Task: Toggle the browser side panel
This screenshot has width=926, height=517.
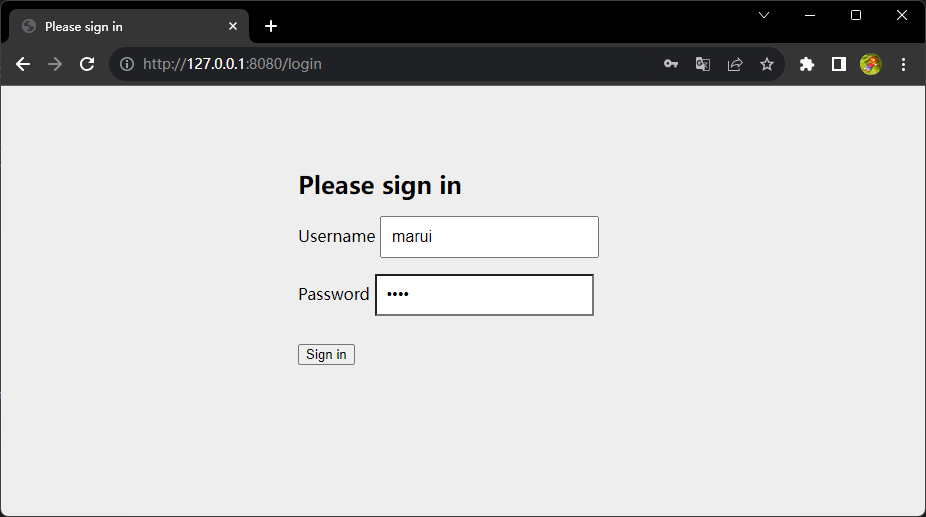Action: point(839,64)
